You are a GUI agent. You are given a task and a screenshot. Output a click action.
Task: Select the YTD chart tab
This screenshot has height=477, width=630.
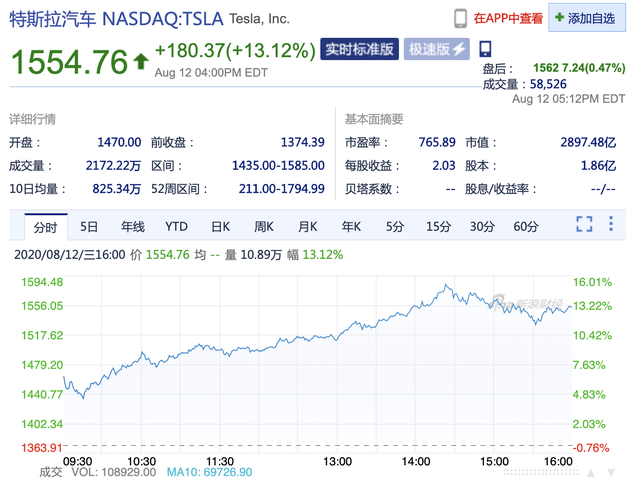176,227
